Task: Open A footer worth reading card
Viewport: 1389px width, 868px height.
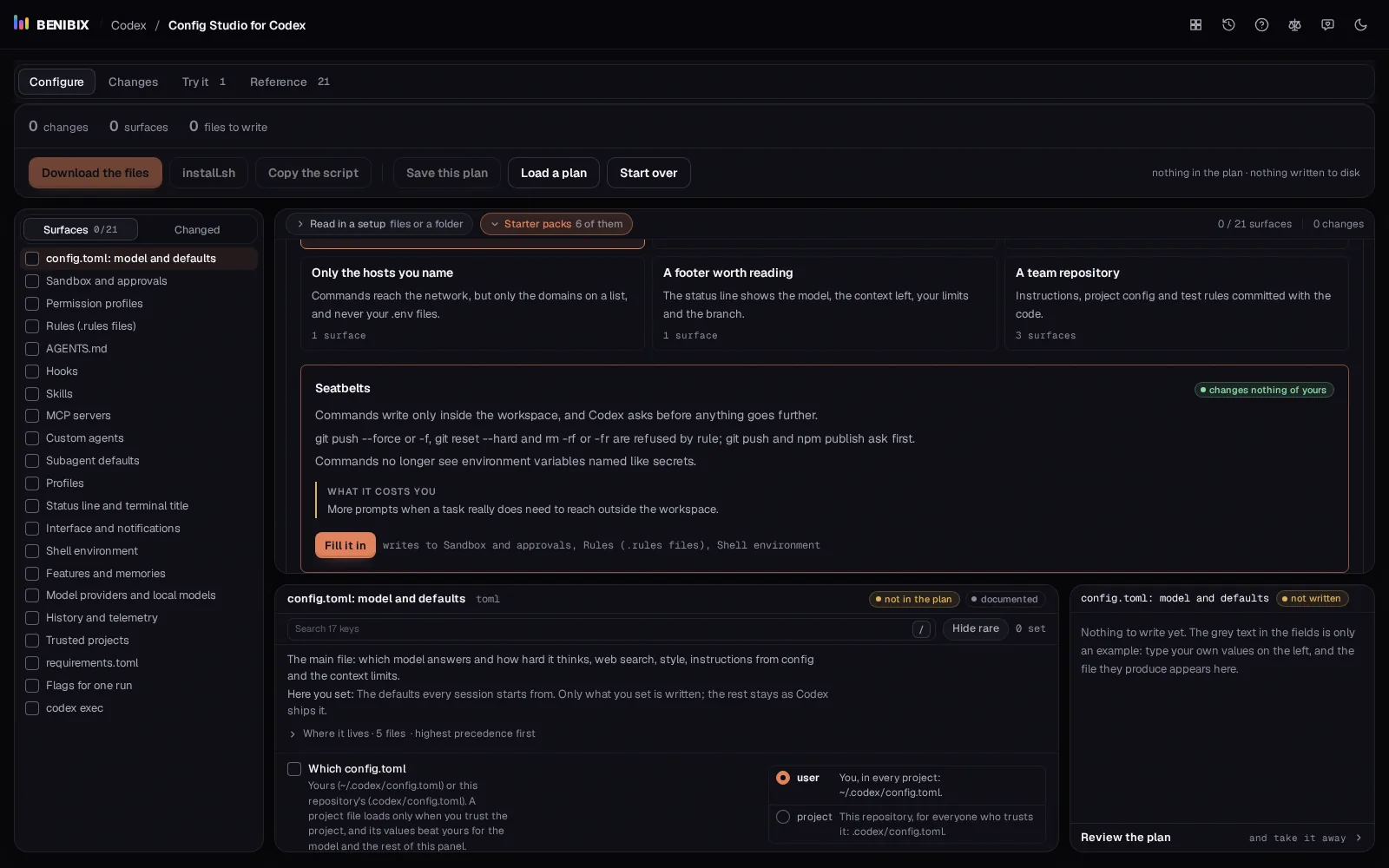Action: tap(824, 303)
